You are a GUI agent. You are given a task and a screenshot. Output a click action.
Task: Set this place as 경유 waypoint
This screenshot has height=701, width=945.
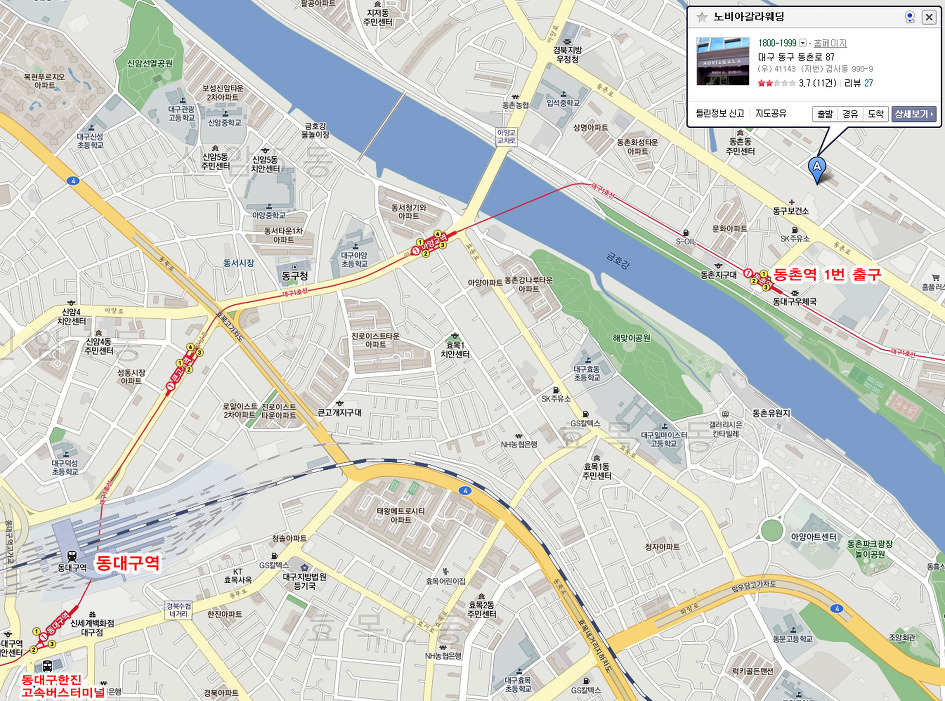850,113
